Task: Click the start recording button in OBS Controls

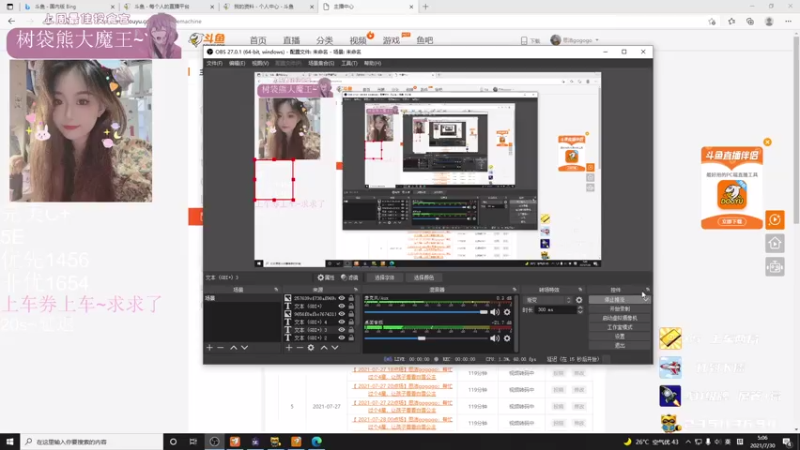Action: (x=619, y=309)
